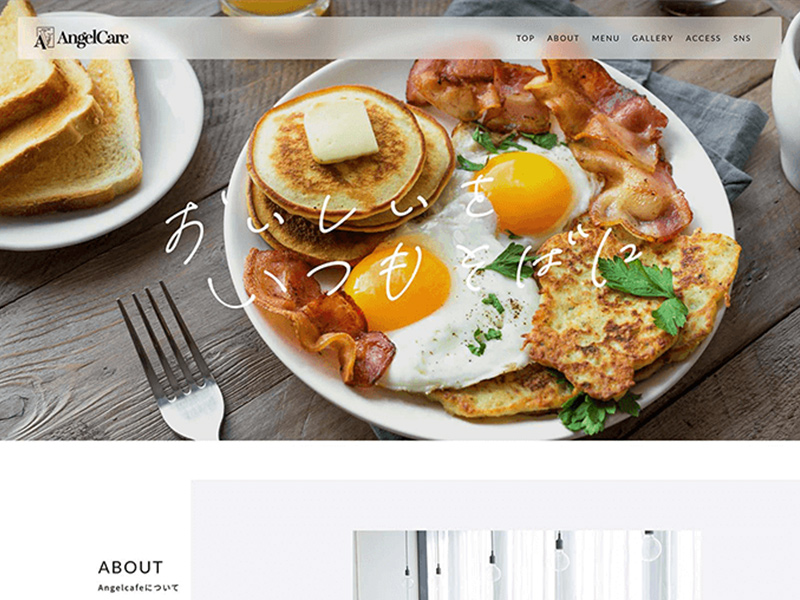The image size is (800, 600).
Task: Open the ACCESS navigation link
Action: [703, 38]
